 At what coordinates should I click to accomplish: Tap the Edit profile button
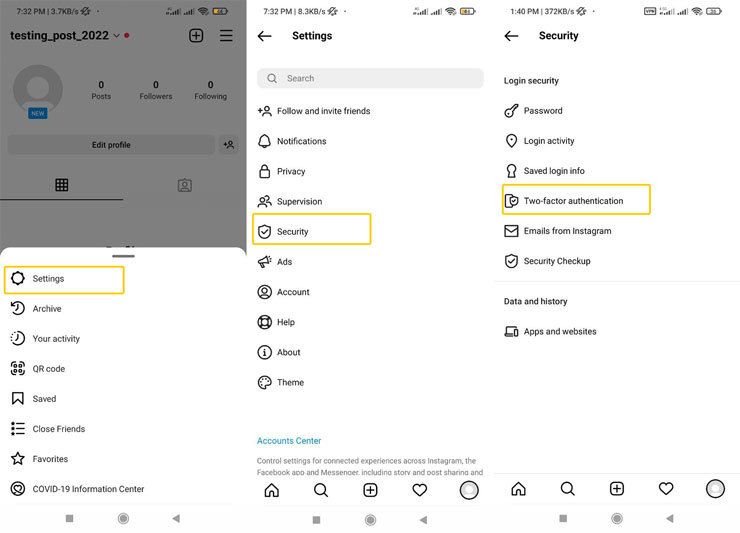pos(111,145)
